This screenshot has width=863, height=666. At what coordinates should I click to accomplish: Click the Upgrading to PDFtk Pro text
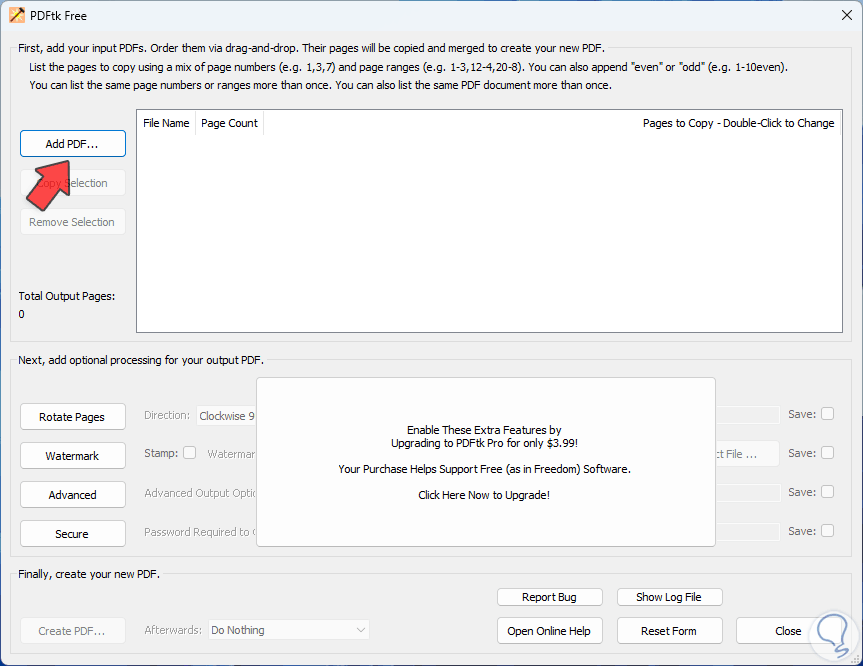point(484,443)
